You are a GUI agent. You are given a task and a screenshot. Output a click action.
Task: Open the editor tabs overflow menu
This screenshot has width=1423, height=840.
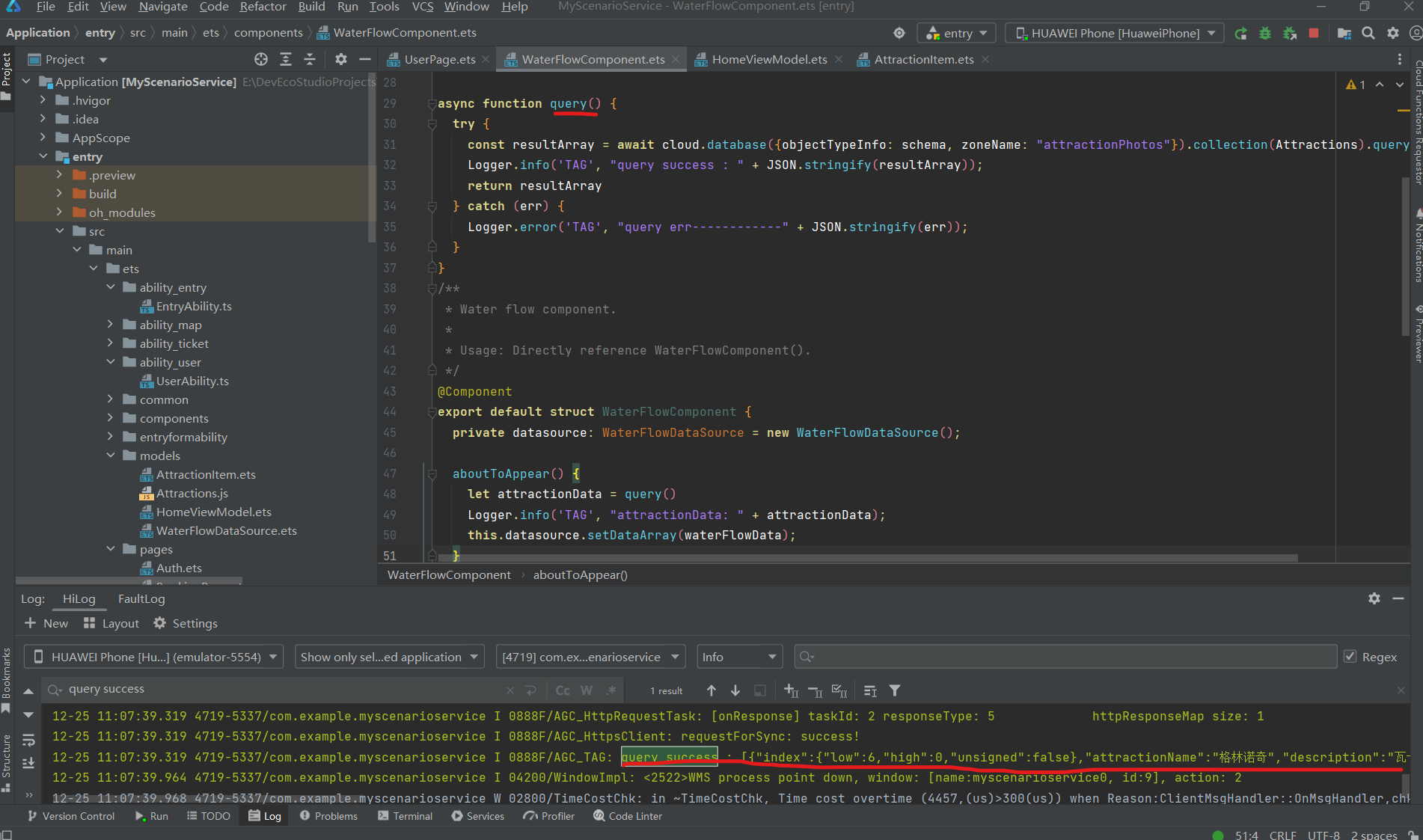coord(1400,59)
